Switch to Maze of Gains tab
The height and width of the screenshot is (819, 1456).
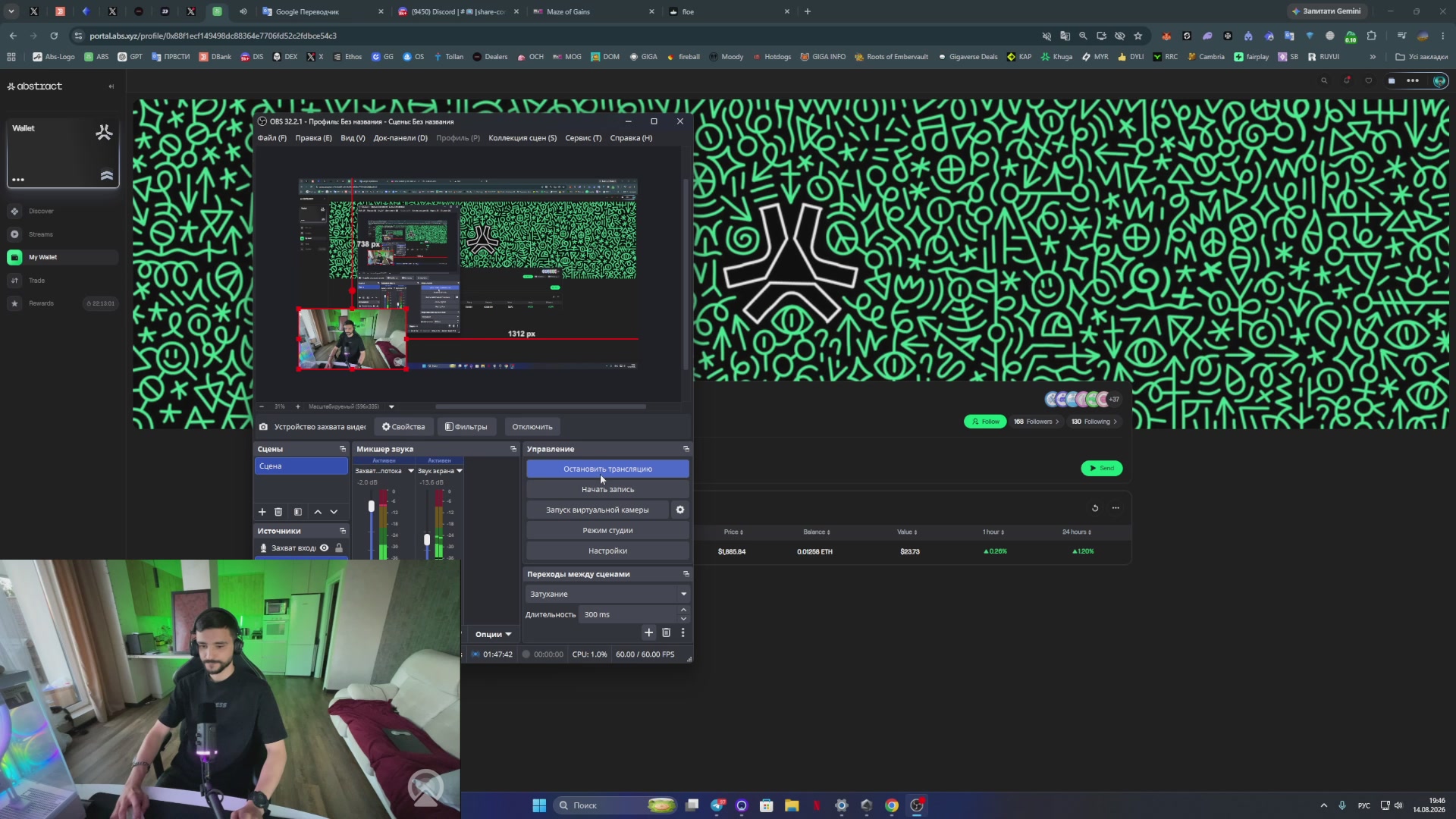tap(592, 11)
